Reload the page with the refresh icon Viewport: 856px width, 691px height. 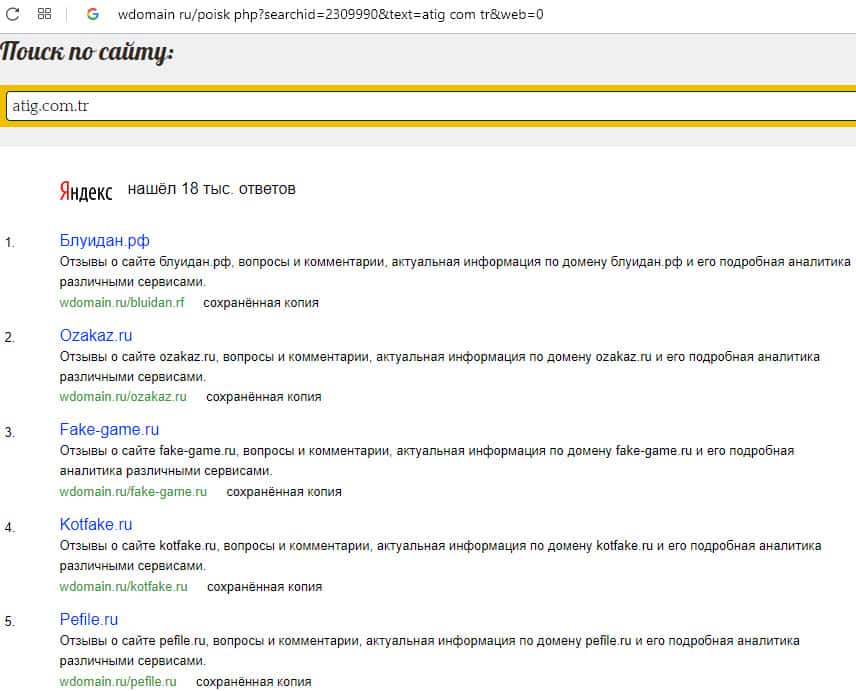point(13,14)
